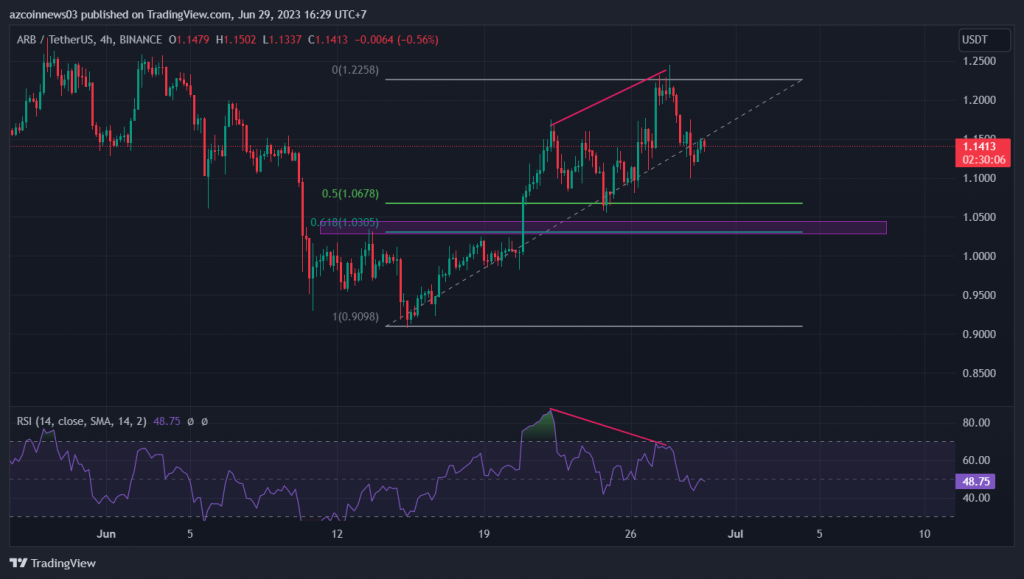The width and height of the screenshot is (1024, 579).
Task: Click the Jun date label on time axis
Action: tap(106, 534)
